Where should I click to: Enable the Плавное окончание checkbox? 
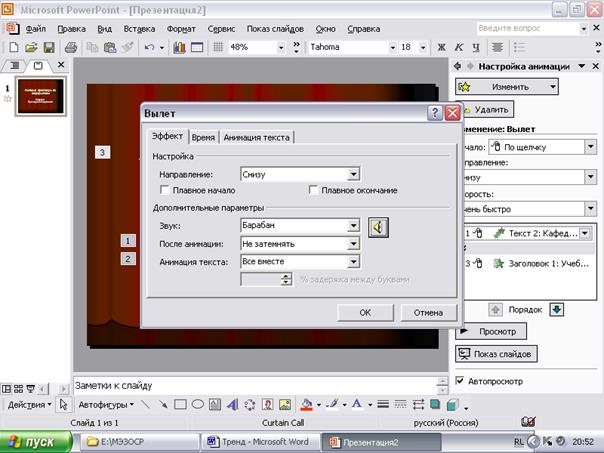314,190
